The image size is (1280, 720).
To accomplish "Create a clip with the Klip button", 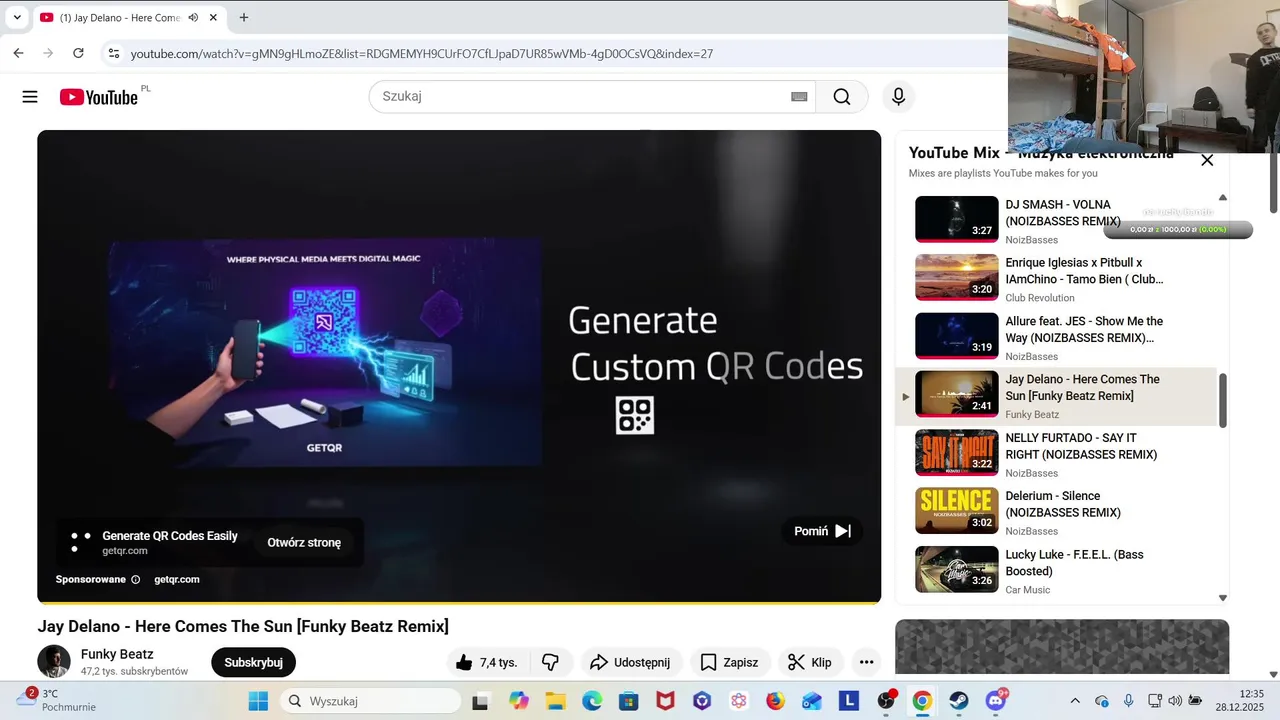I will tap(810, 662).
